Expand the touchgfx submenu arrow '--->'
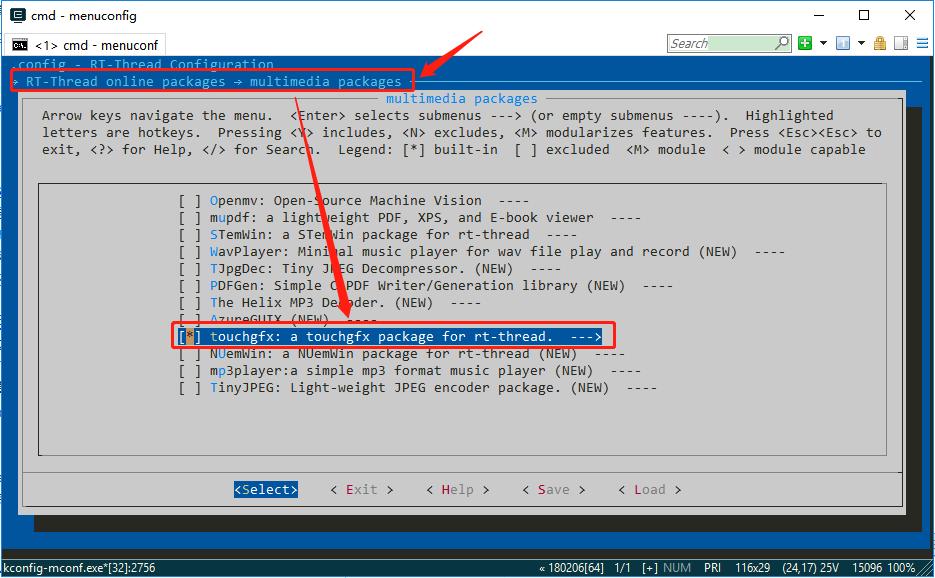This screenshot has width=935, height=578. tap(586, 337)
